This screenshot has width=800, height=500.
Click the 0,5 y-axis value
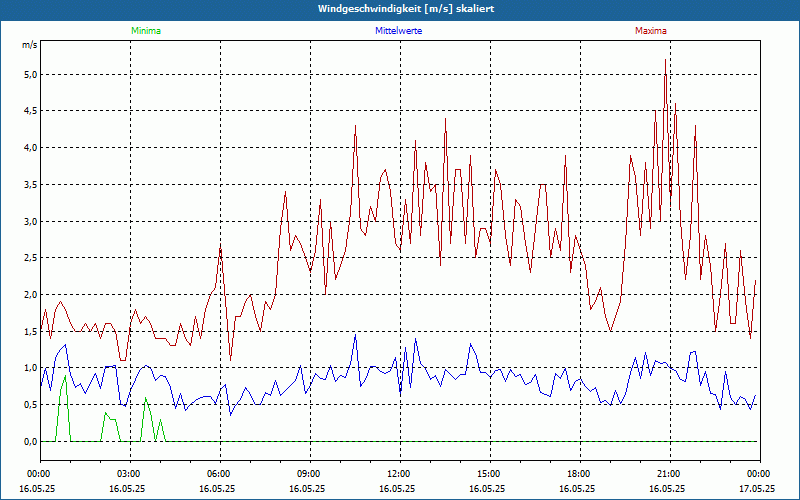(x=31, y=405)
